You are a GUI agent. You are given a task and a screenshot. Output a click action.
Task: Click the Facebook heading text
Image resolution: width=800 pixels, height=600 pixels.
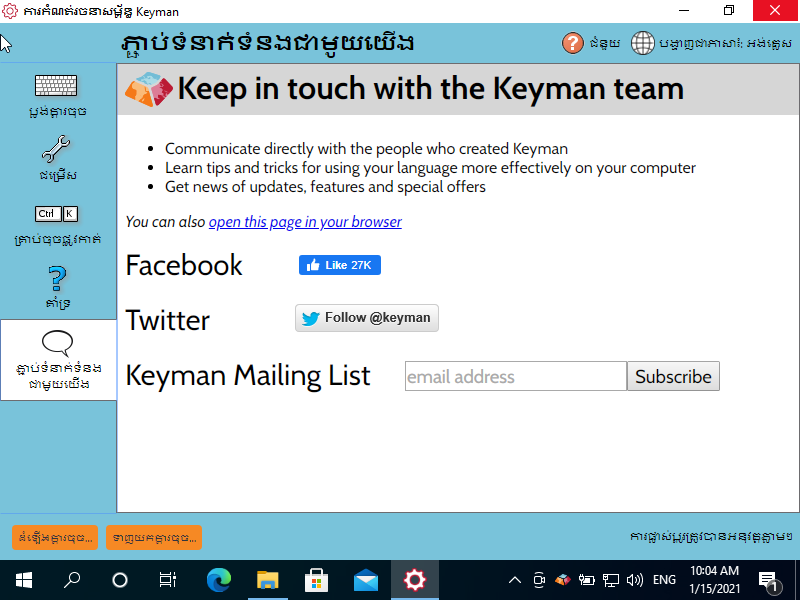pyautogui.click(x=184, y=265)
